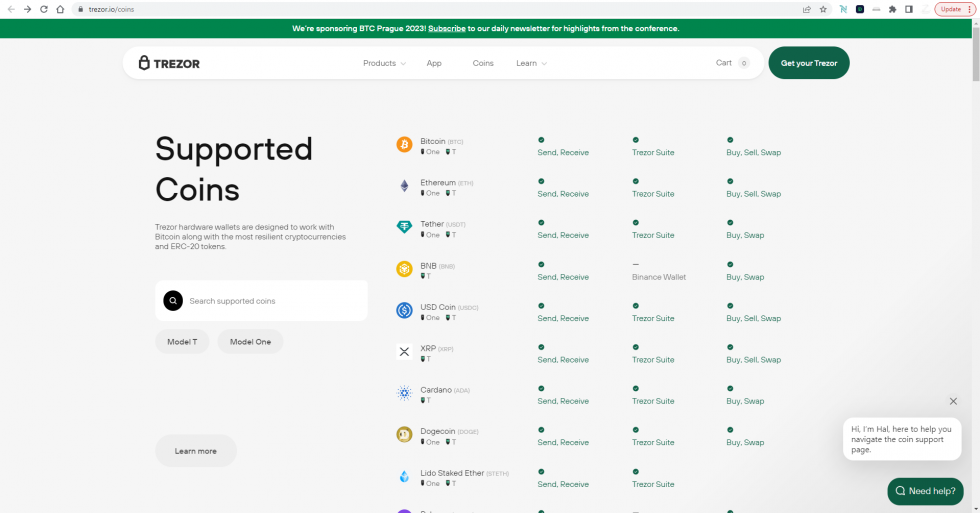Click Trezor Suite in Ethereum row

click(653, 194)
